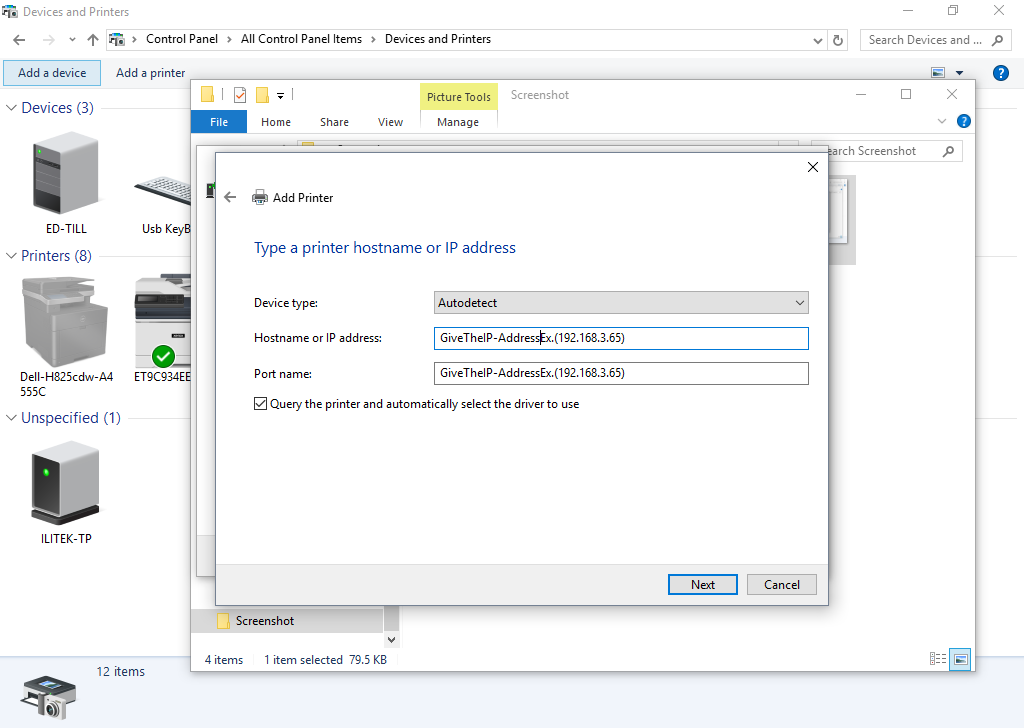Click the Add a device command
Screen dimensions: 1024x728
point(52,73)
